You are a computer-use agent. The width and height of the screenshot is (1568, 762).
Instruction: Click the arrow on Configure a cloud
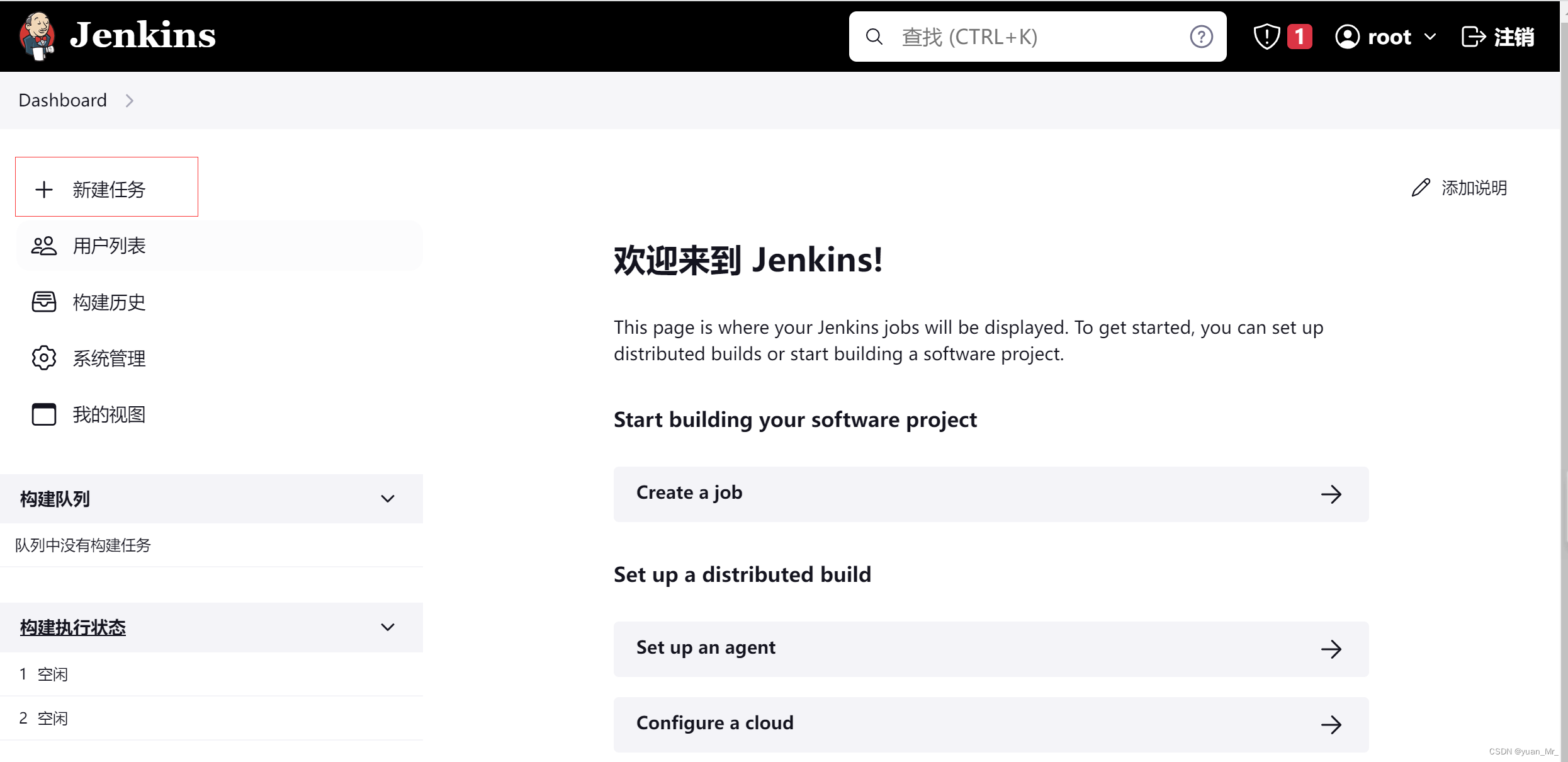point(1331,725)
